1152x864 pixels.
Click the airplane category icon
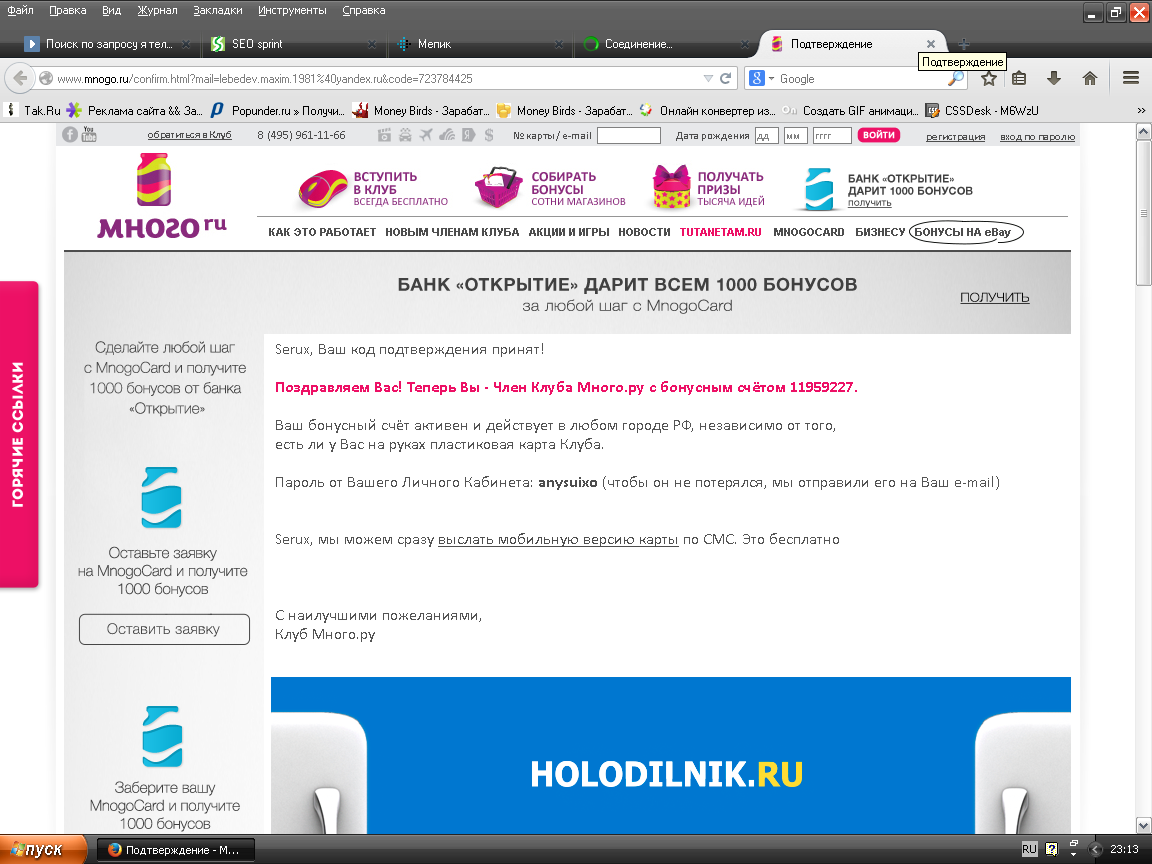pos(426,135)
